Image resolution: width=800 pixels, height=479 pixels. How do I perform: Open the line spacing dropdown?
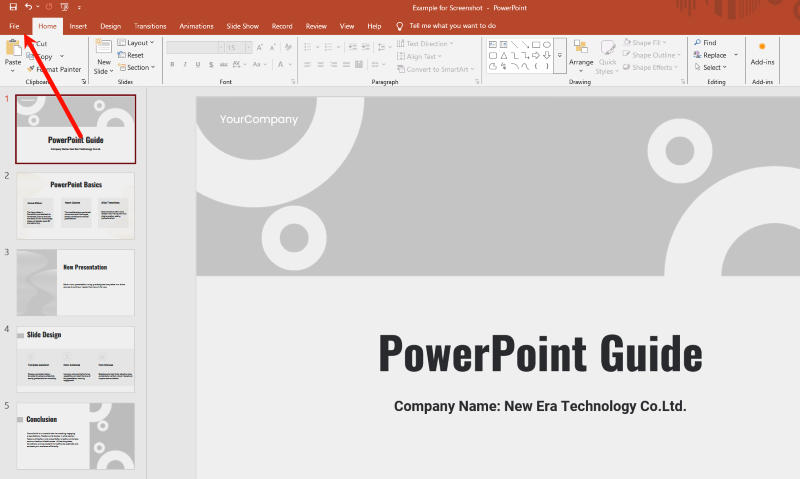384,47
